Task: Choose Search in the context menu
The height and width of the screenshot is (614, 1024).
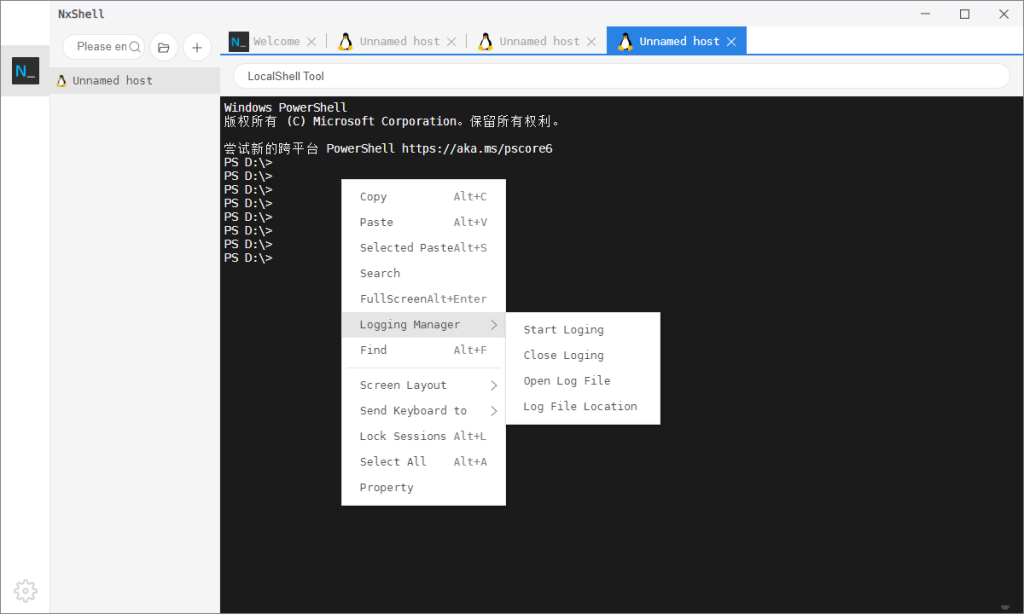Action: coord(379,273)
